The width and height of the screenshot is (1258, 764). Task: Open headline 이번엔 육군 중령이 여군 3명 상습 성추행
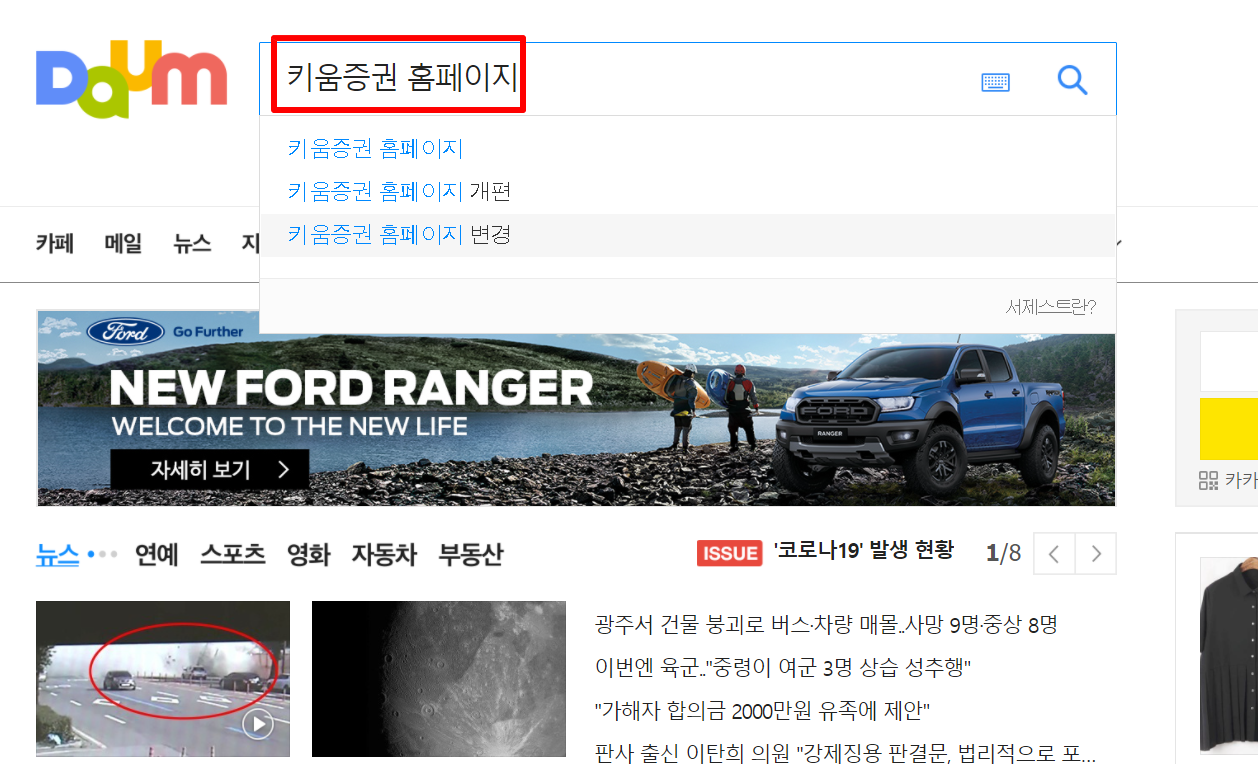tap(784, 667)
